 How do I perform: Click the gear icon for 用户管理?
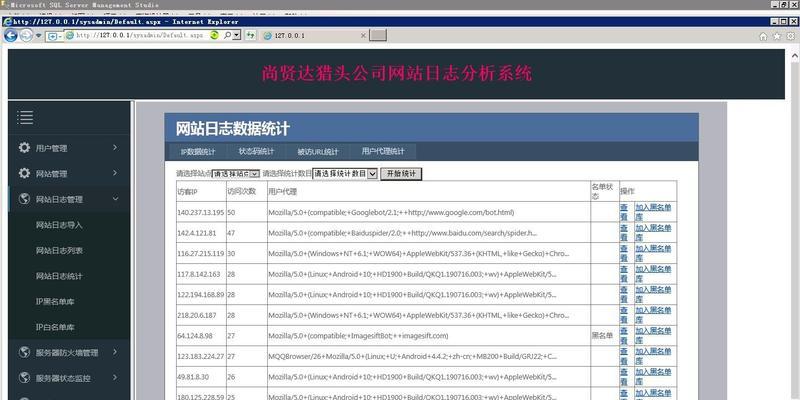coord(24,147)
